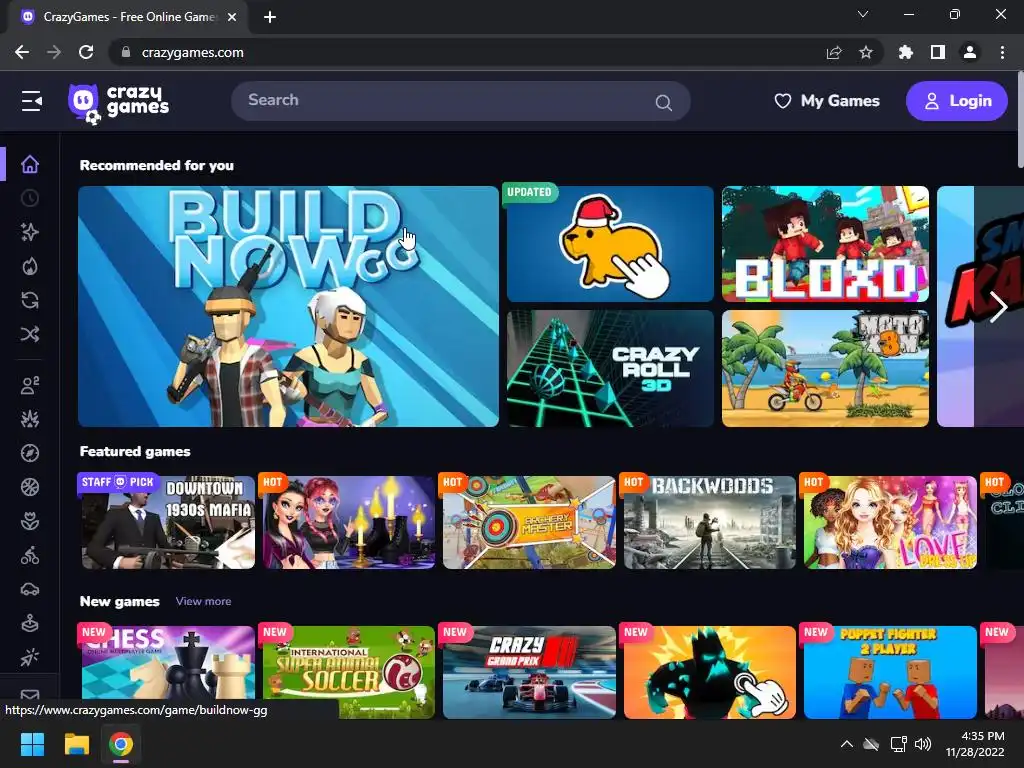Open the volume speaker tray icon
Screen dimensions: 1024x768
click(x=923, y=744)
